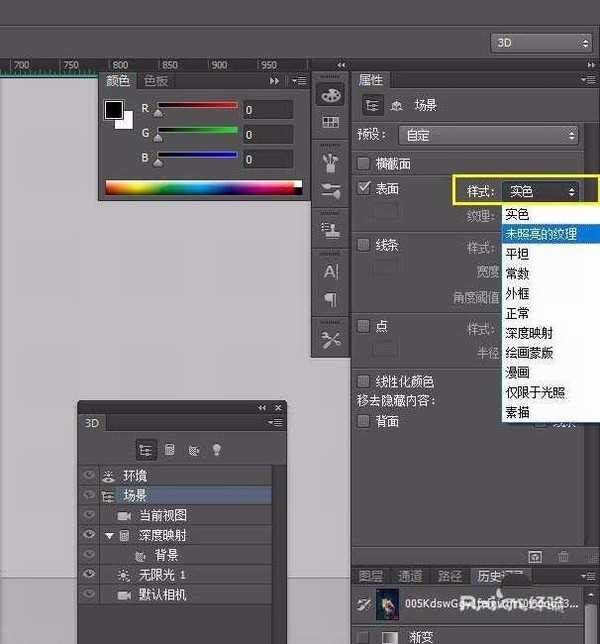Open the 预设 preset dropdown

(x=488, y=135)
